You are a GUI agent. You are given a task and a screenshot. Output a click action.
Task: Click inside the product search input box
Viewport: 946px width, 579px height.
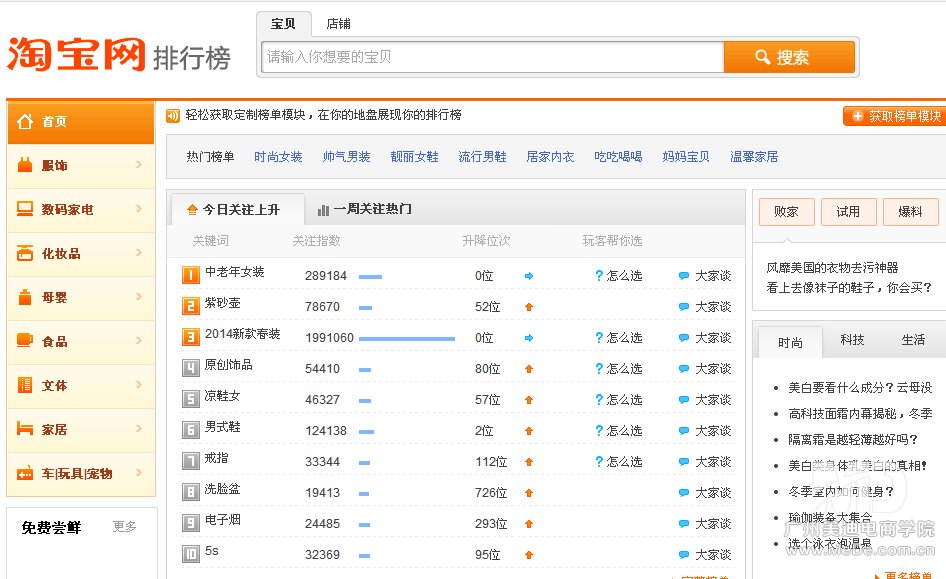pyautogui.click(x=490, y=57)
